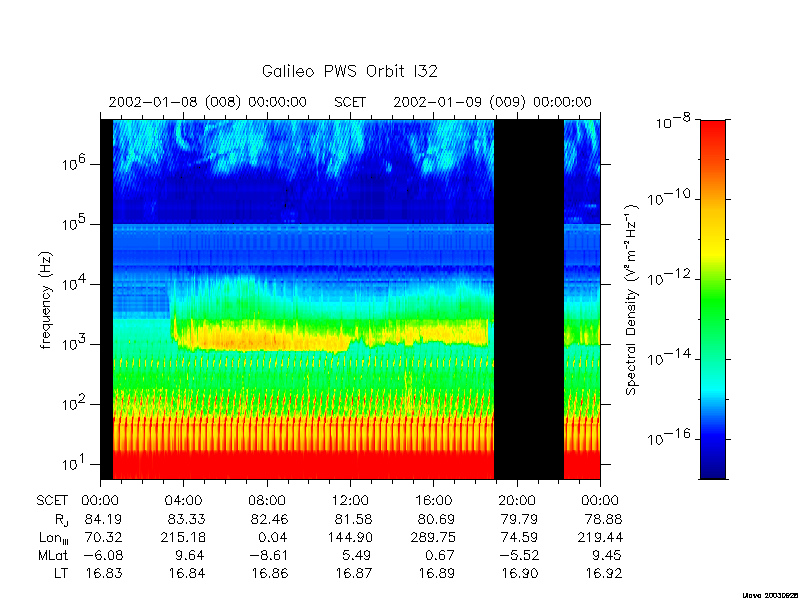
Task: Click the 10^-14 color bar label
Action: (x=667, y=357)
